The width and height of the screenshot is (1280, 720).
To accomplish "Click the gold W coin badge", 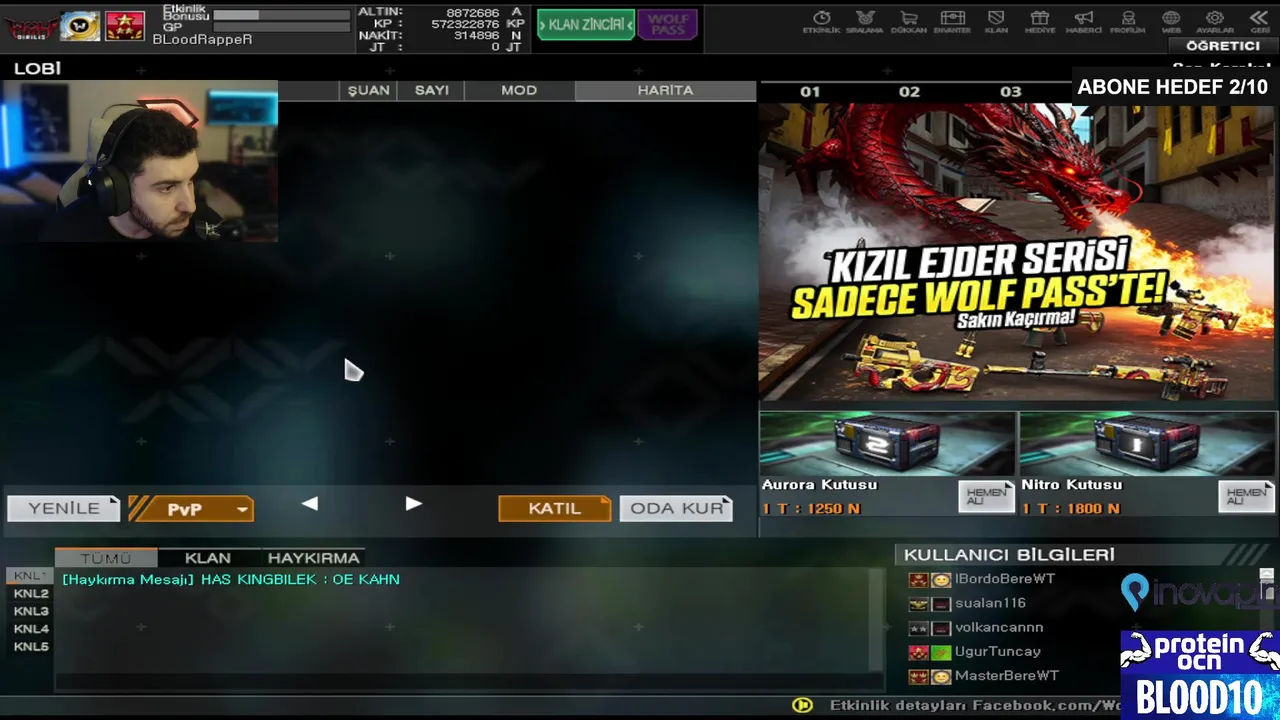I will click(80, 26).
